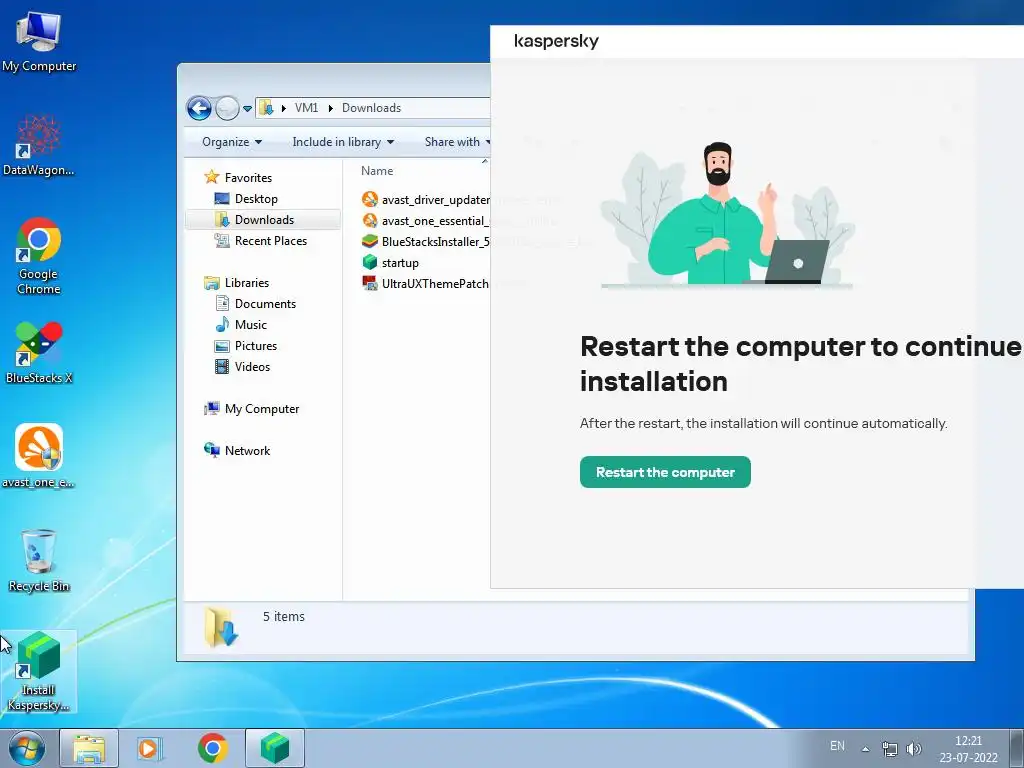The height and width of the screenshot is (768, 1024).
Task: Click Downloads in the address breadcrumb
Action: (x=372, y=108)
